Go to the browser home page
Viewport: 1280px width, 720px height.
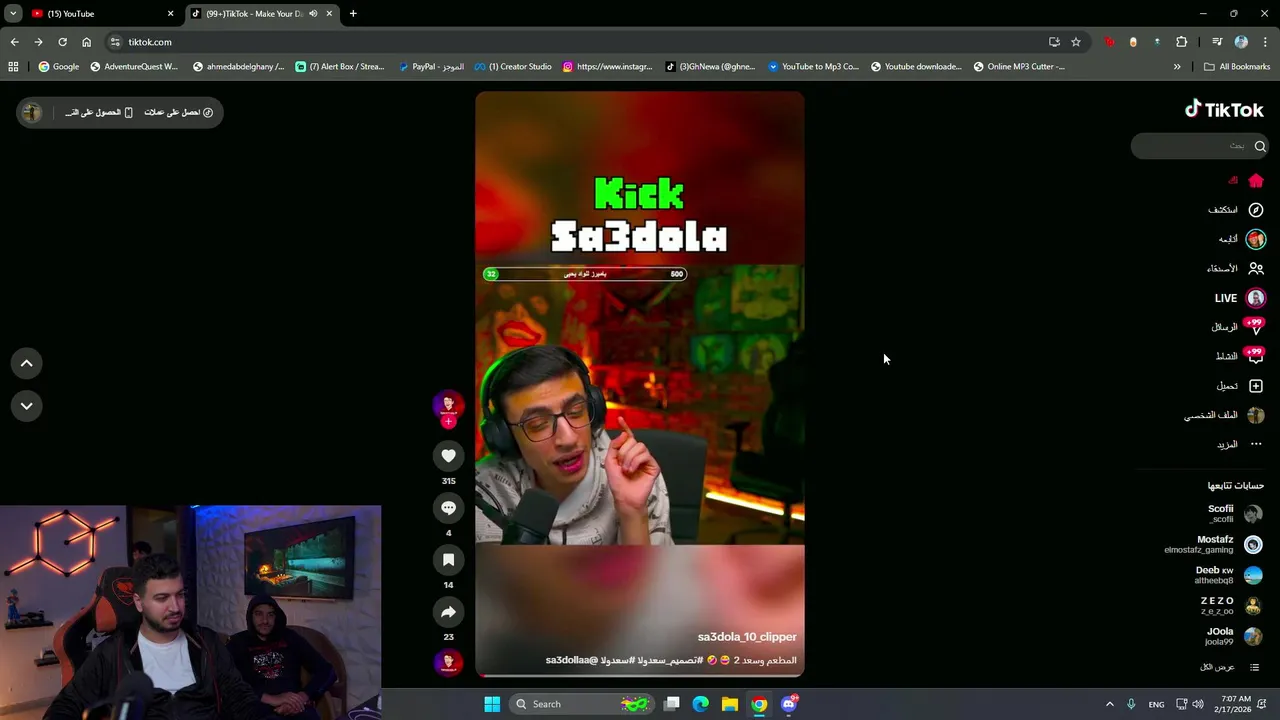pos(86,42)
